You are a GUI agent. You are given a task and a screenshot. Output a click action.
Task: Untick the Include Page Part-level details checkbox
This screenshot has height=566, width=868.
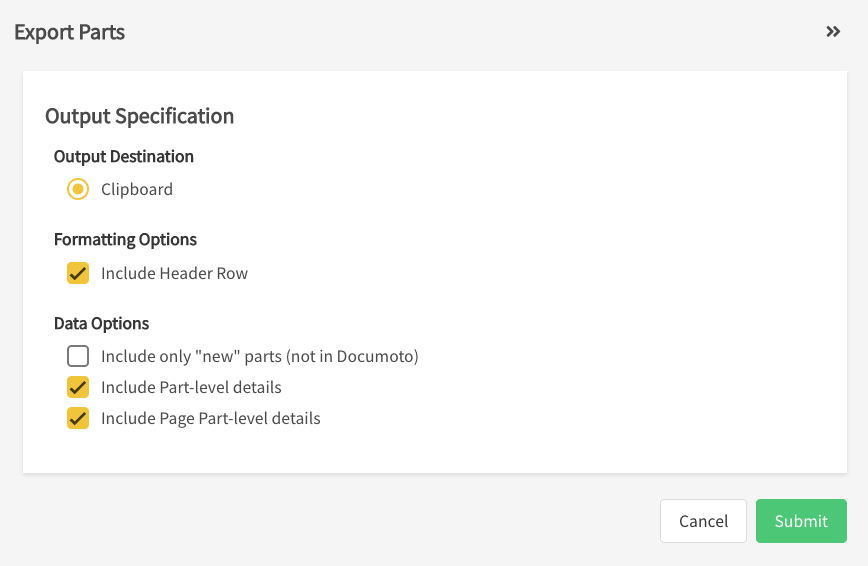coord(78,418)
